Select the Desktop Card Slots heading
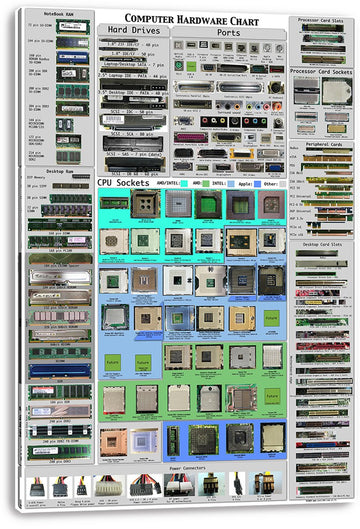360x529 pixels. click(322, 244)
